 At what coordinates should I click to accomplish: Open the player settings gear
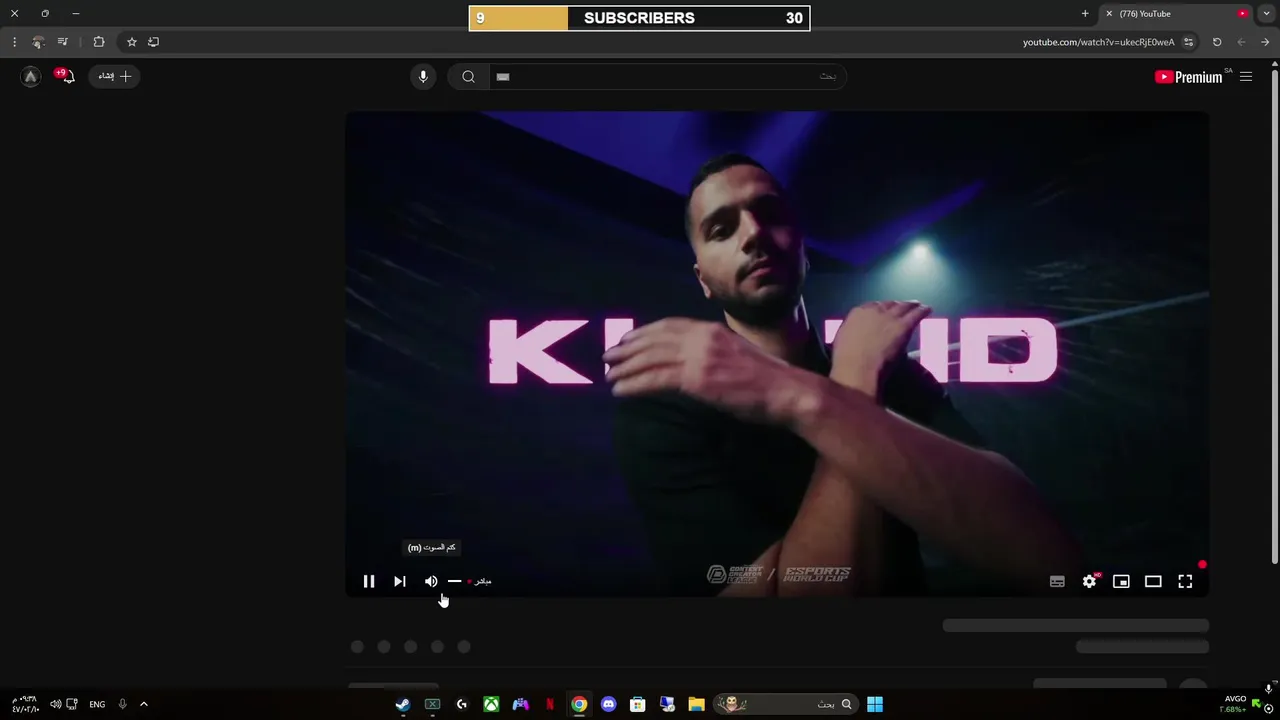click(1090, 581)
